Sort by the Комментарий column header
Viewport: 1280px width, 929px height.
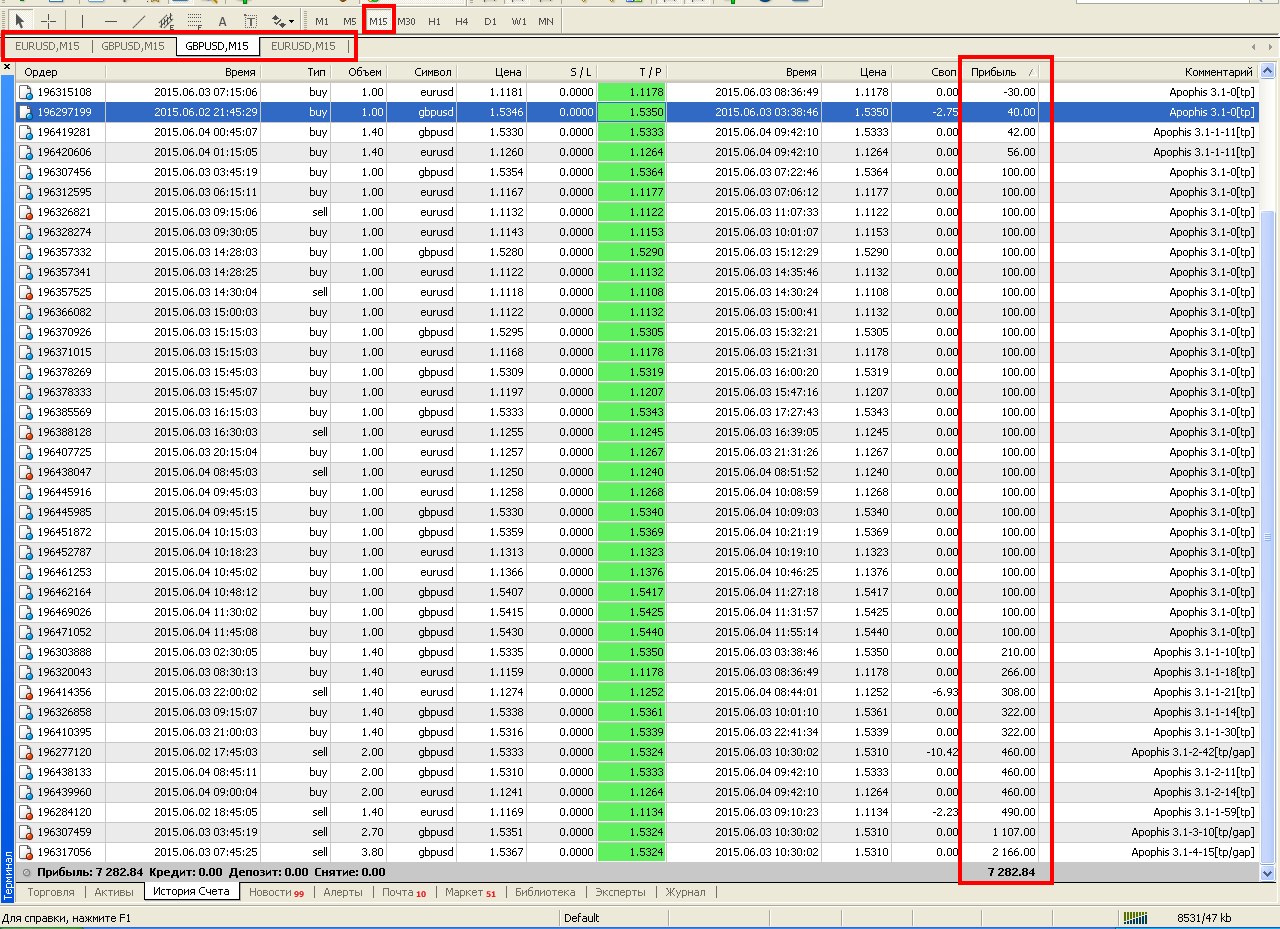coord(1148,72)
